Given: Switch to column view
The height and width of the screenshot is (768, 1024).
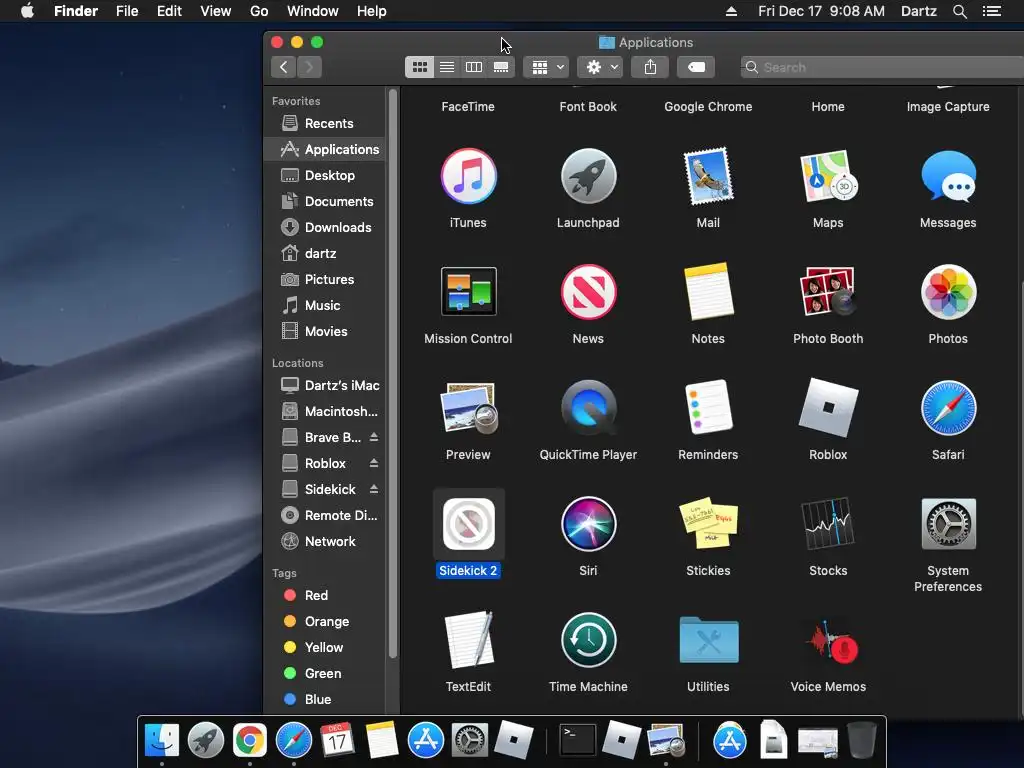Looking at the screenshot, I should pyautogui.click(x=474, y=67).
